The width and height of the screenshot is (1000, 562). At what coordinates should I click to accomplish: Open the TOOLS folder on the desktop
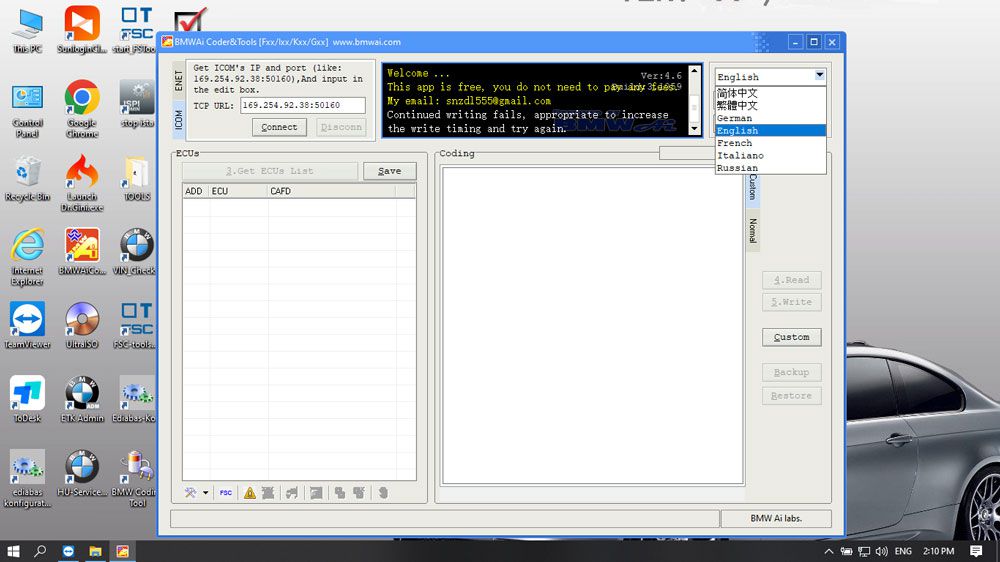click(x=136, y=180)
